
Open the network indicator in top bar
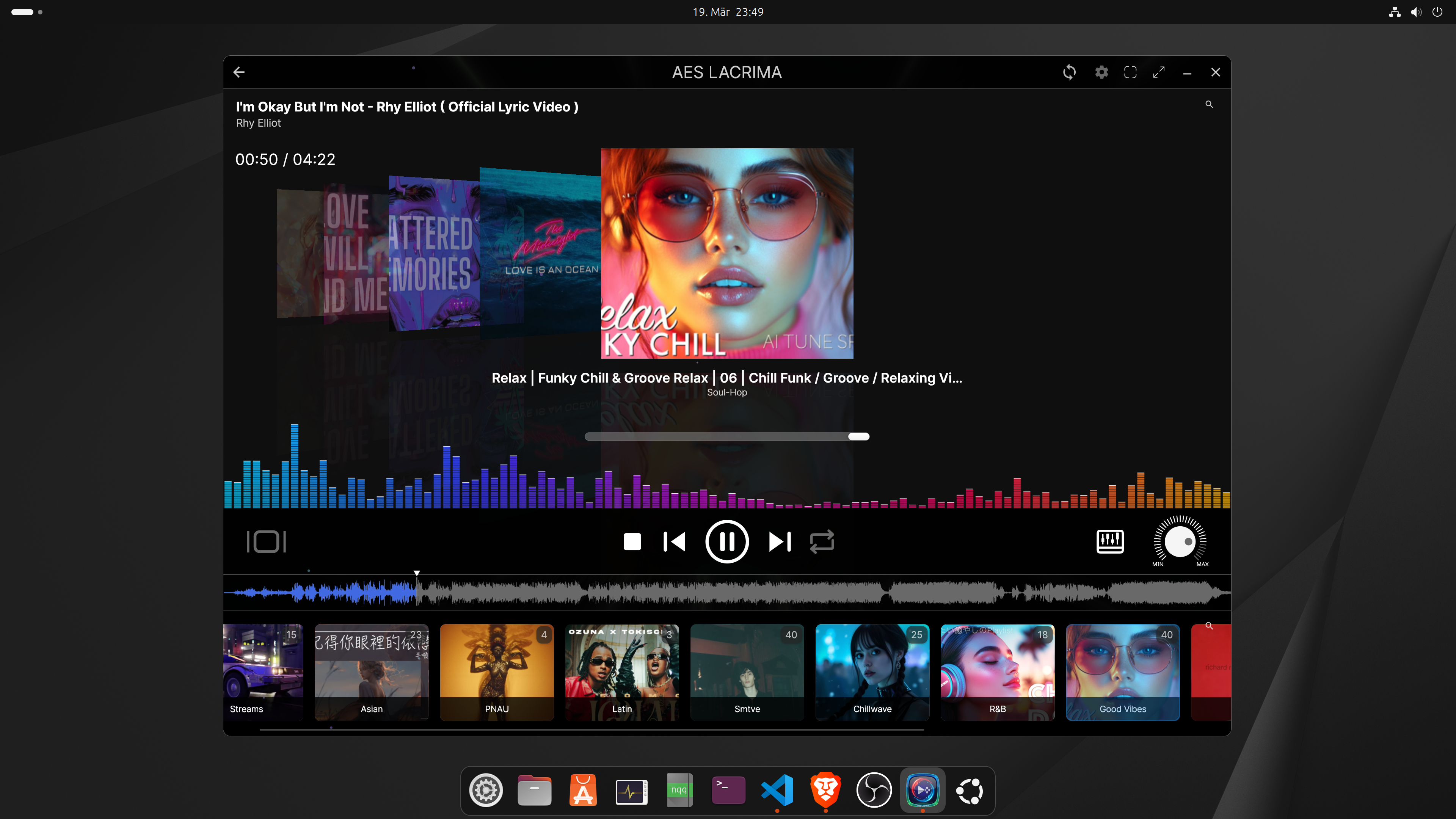click(1395, 12)
